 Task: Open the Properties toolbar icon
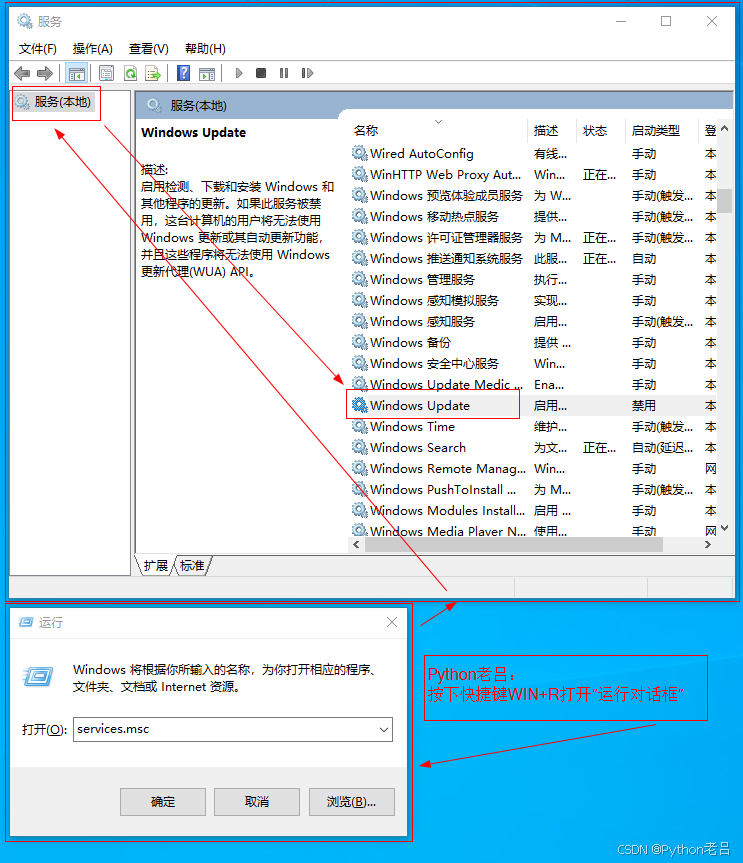click(x=106, y=73)
